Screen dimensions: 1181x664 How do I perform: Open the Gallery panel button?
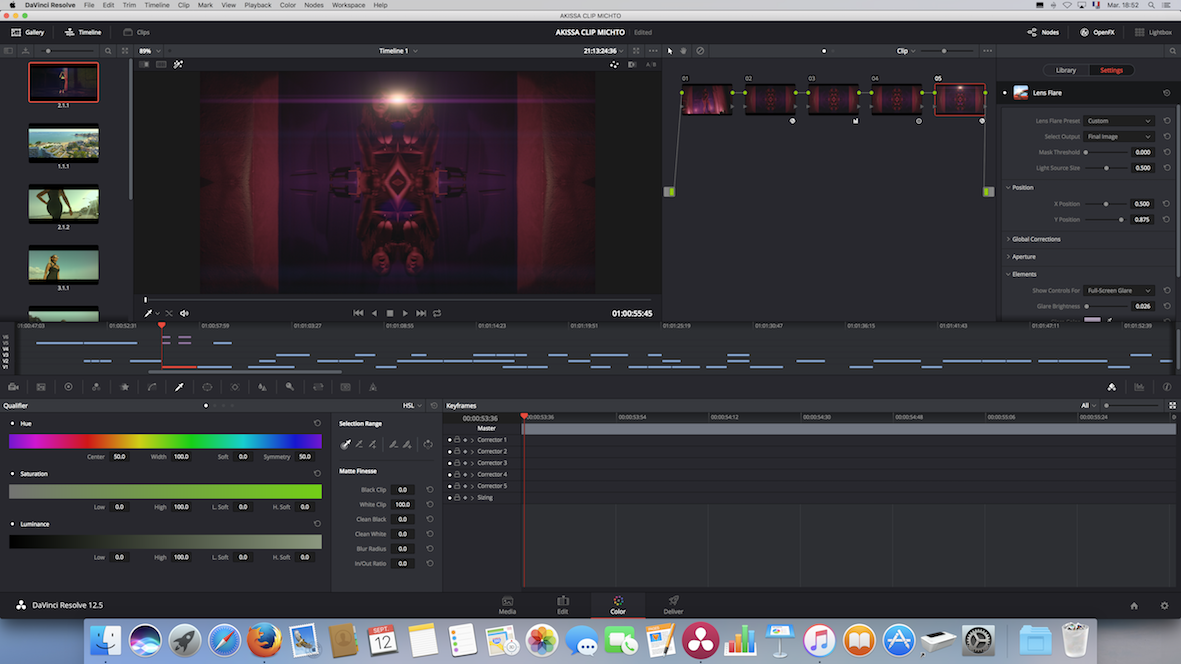[27, 32]
